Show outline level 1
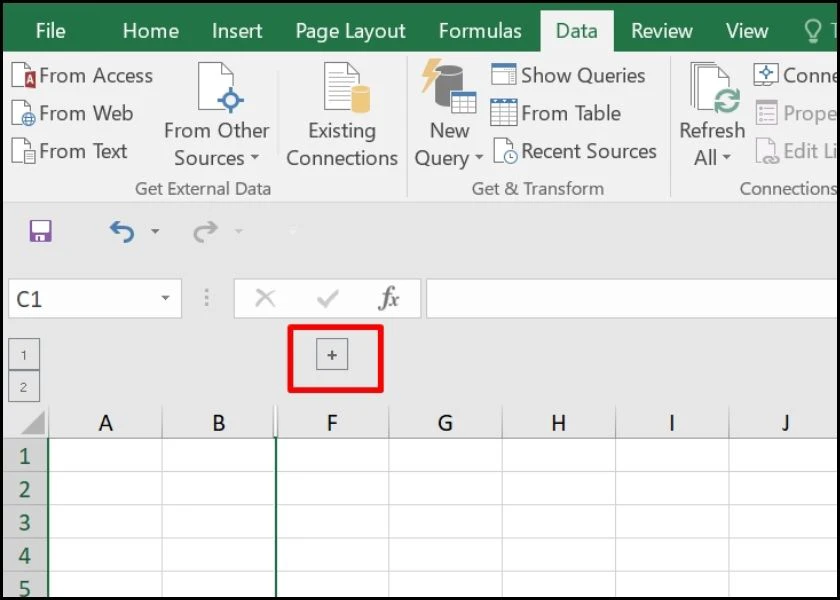840x600 pixels. click(x=23, y=354)
